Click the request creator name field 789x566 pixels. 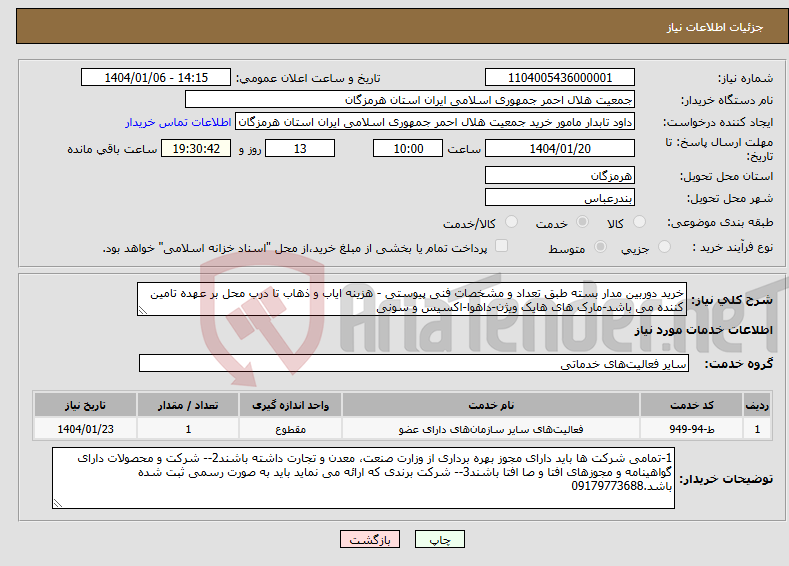435,122
